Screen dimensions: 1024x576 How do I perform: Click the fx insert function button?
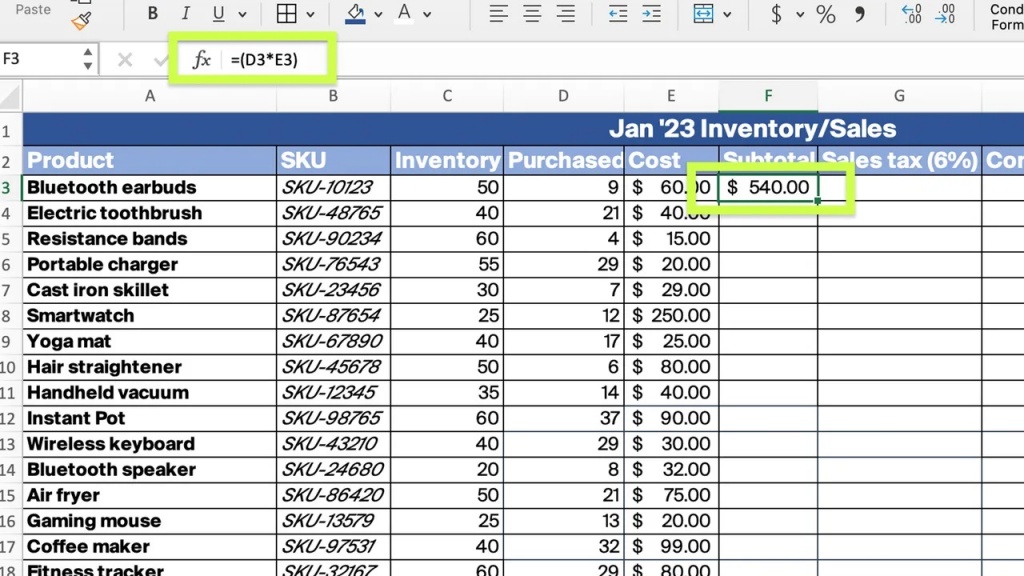201,59
